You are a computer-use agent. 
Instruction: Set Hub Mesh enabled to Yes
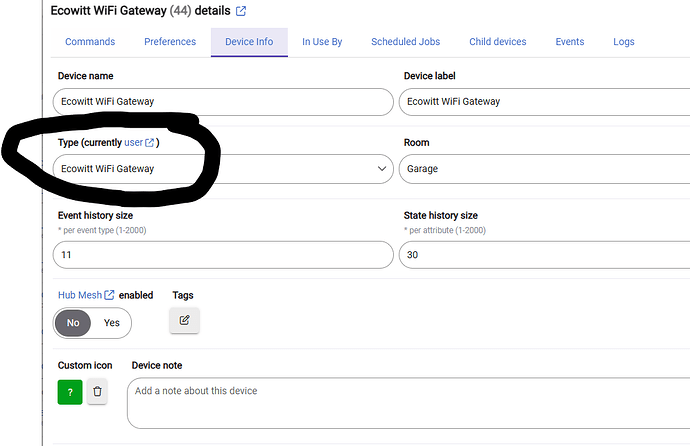tap(111, 323)
